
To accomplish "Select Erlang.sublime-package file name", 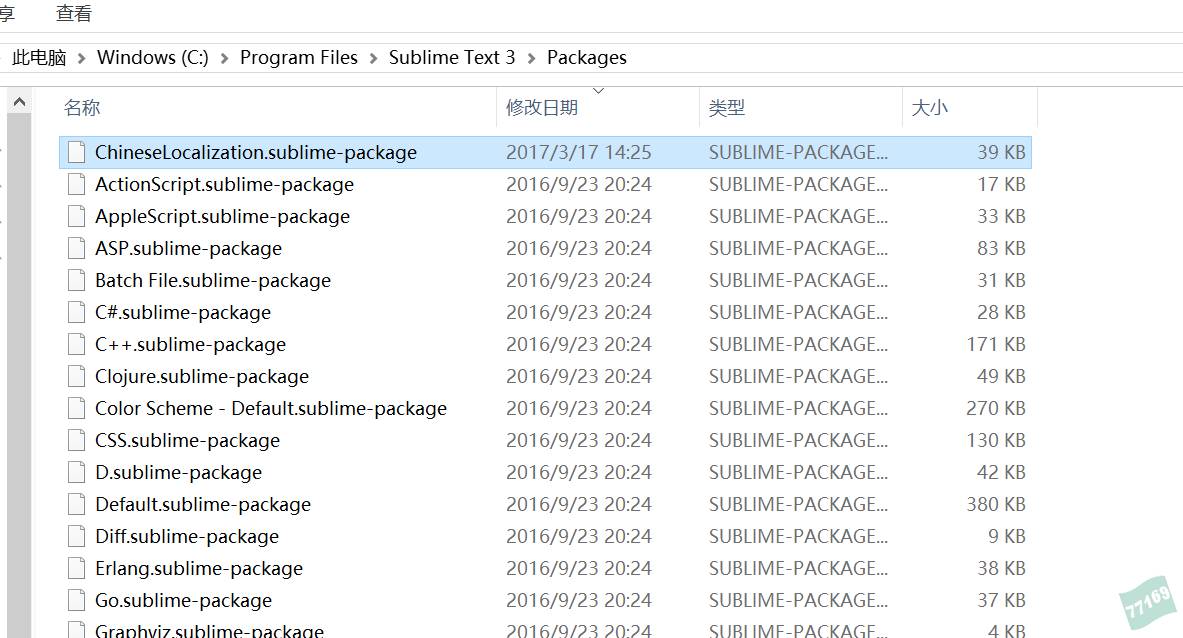I will [x=199, y=569].
